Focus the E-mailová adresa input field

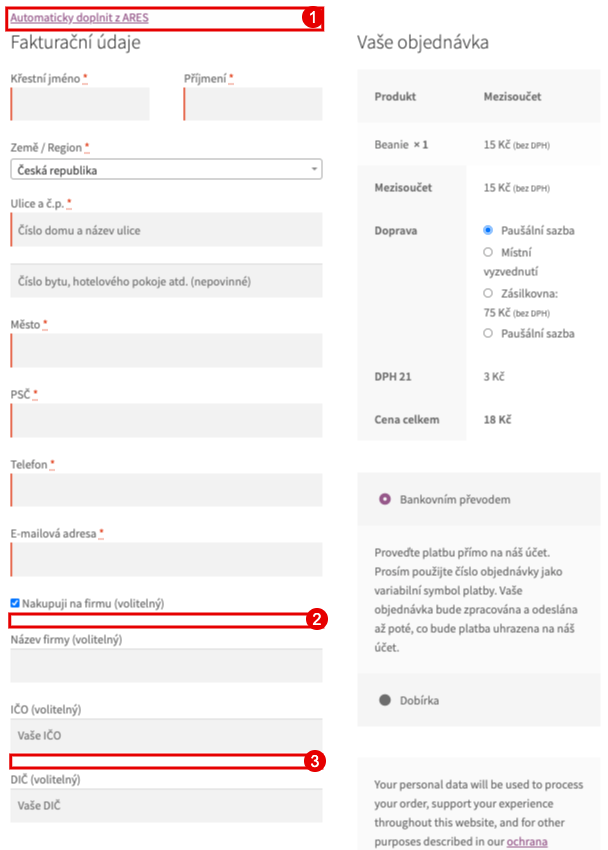pyautogui.click(x=166, y=559)
